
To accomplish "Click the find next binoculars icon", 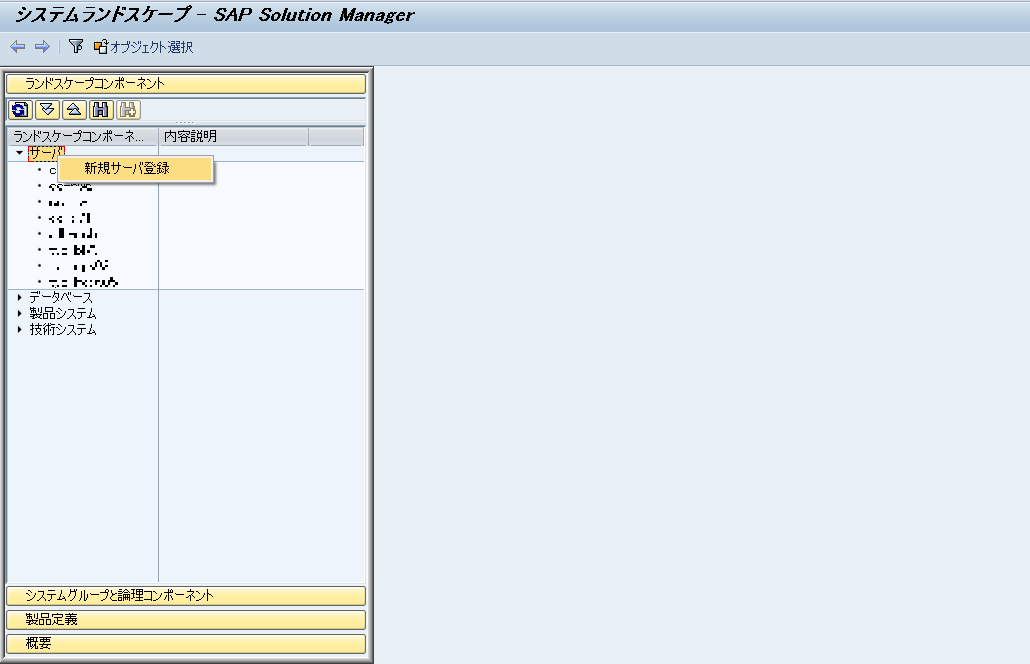I will pyautogui.click(x=128, y=110).
